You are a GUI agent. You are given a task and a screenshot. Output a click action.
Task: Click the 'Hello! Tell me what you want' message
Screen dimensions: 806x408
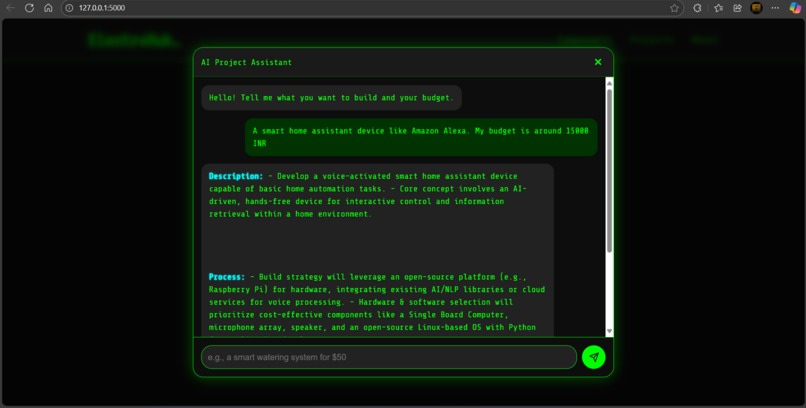click(331, 98)
